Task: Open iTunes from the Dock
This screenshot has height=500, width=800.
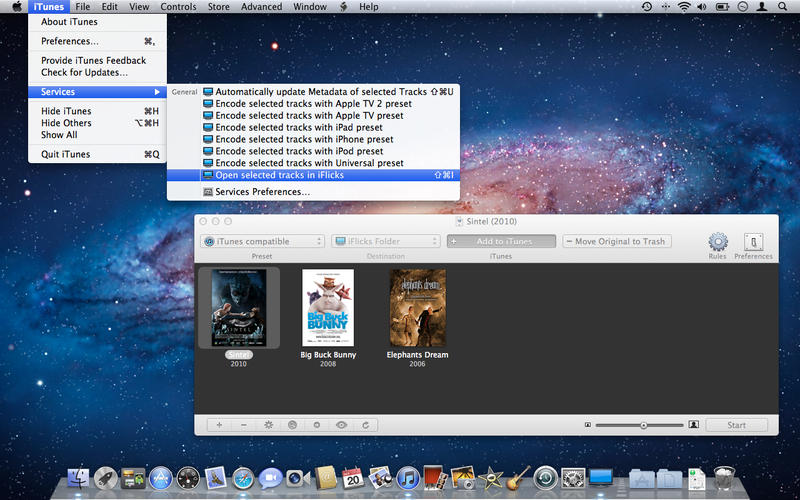Action: [407, 478]
